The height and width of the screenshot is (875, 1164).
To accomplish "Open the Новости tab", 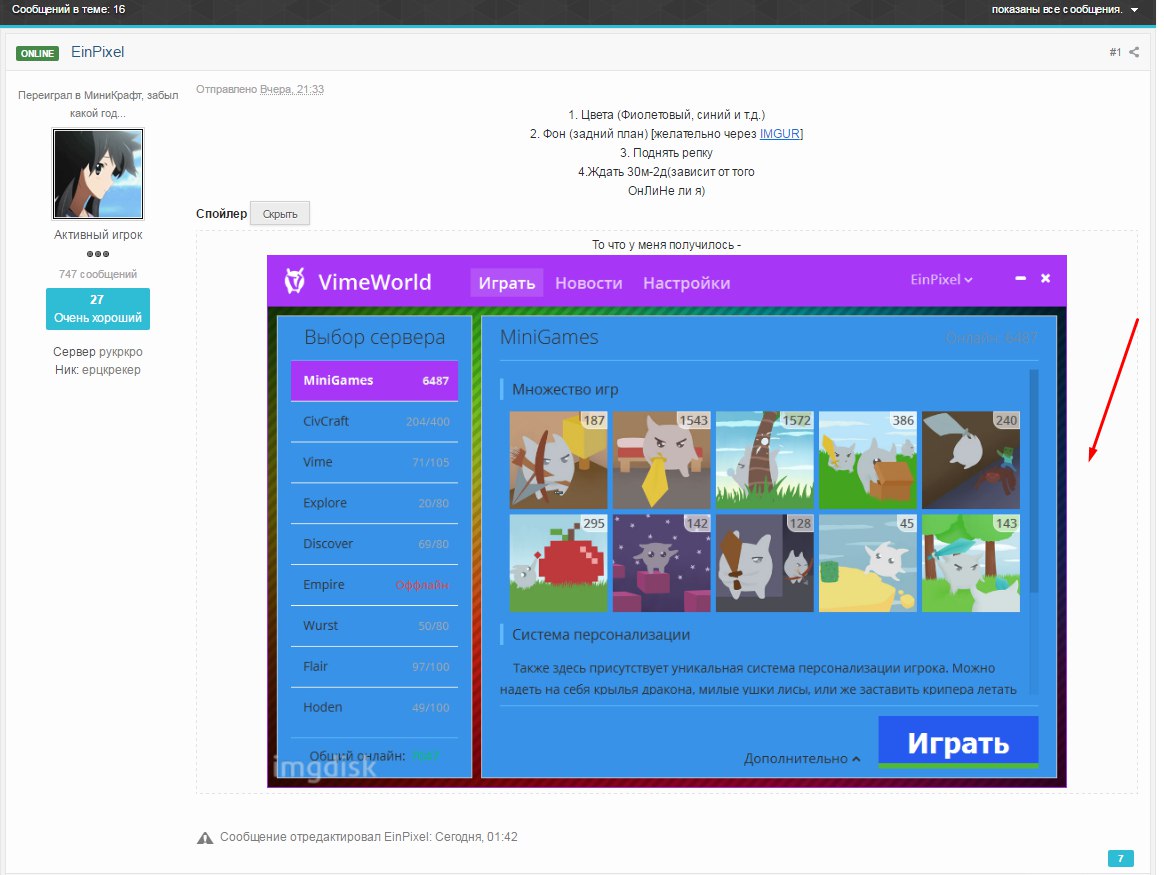I will tap(589, 283).
